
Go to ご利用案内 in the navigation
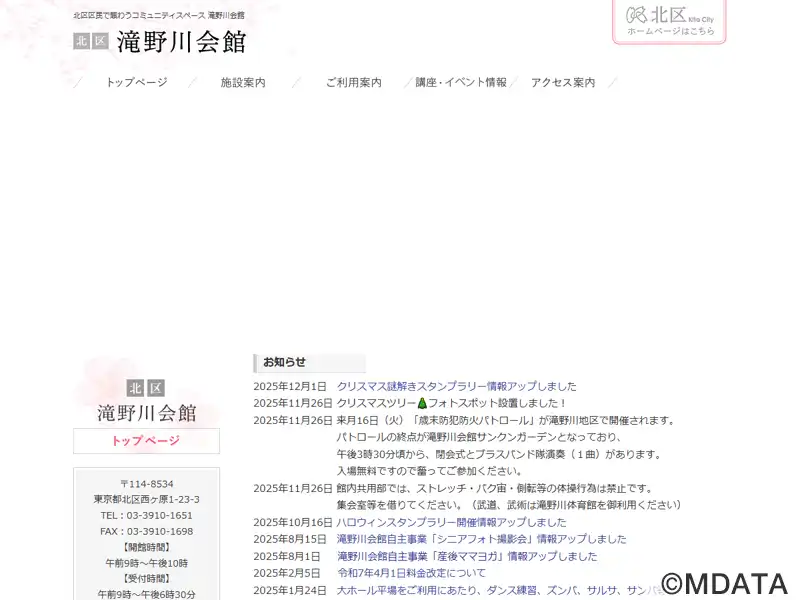(x=353, y=83)
